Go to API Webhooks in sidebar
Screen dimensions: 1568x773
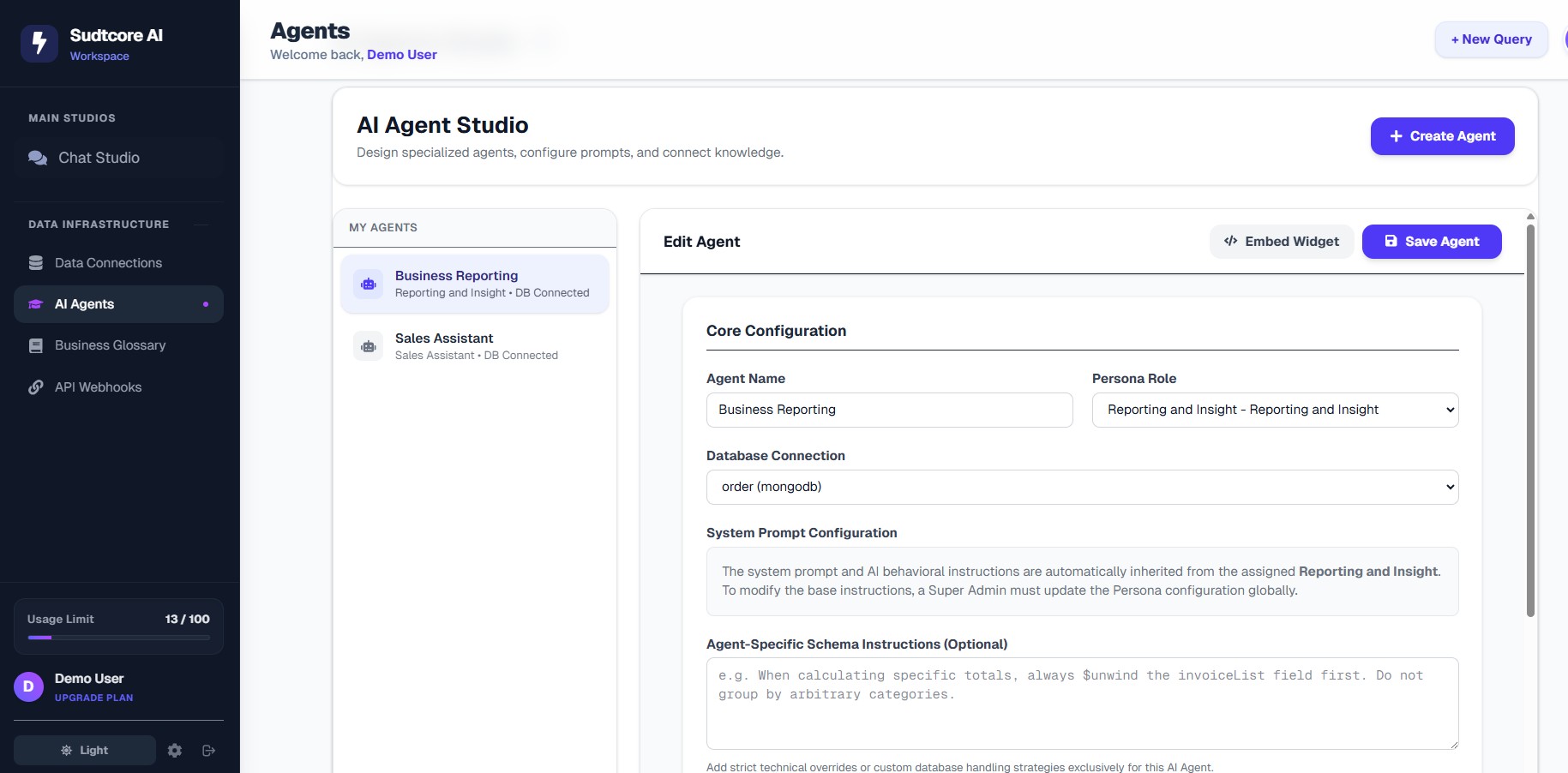(98, 387)
